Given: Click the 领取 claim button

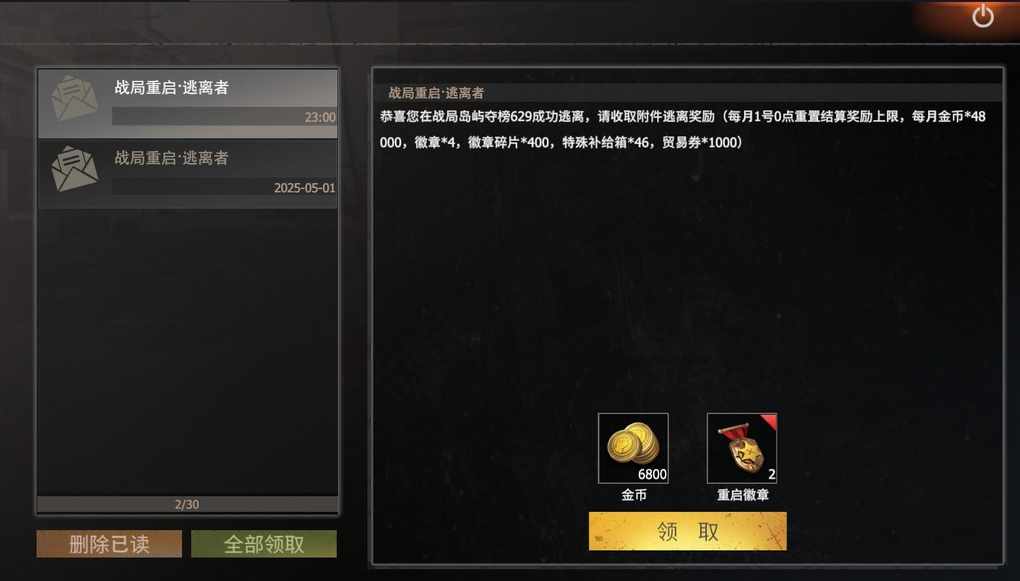Looking at the screenshot, I should [688, 531].
